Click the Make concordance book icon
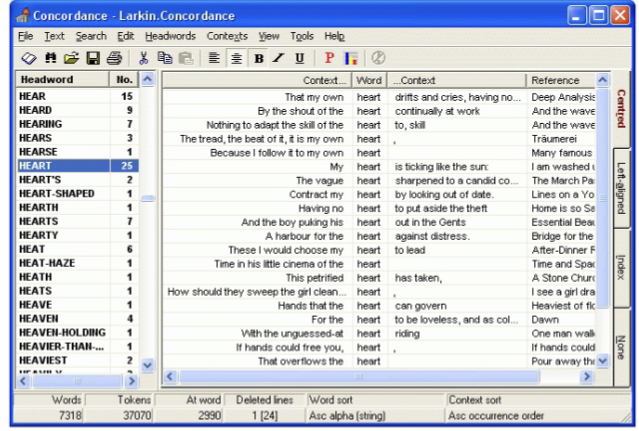 [x=29, y=58]
